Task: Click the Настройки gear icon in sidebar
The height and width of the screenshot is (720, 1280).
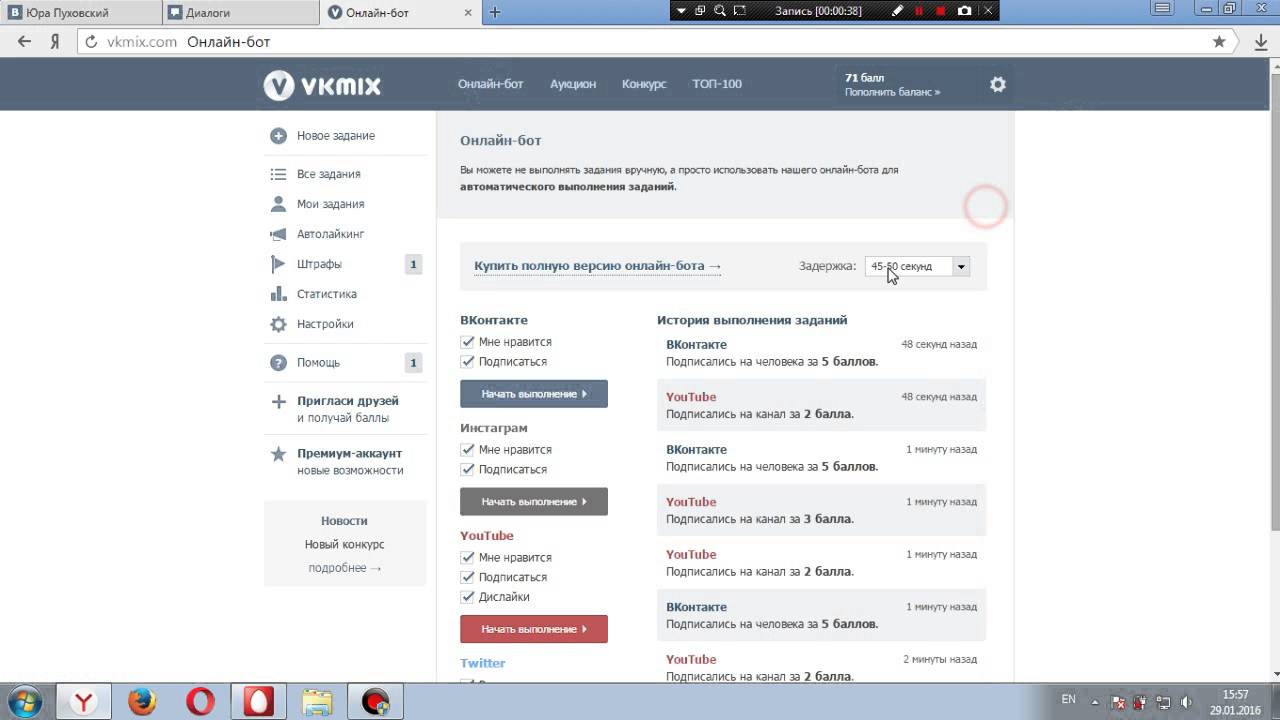Action: (x=278, y=324)
